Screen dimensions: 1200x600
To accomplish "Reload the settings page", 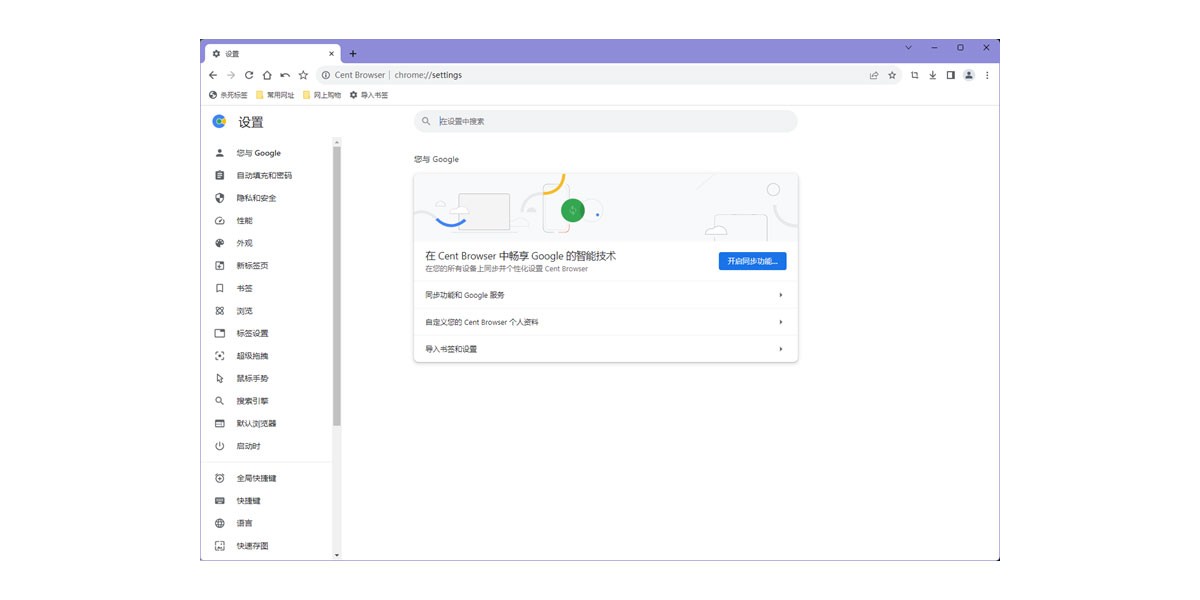I will tap(249, 75).
